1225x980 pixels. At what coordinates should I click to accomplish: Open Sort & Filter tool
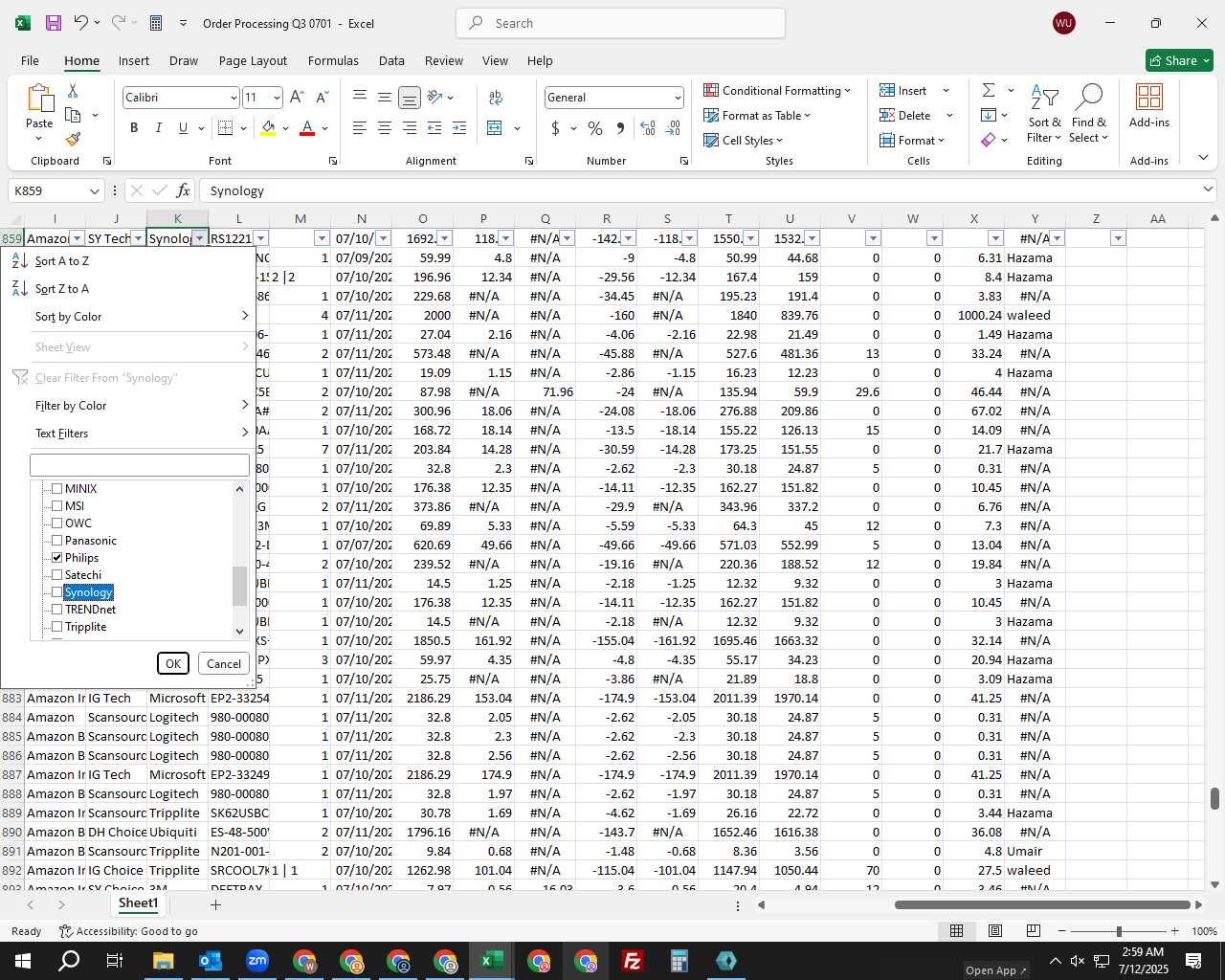click(x=1044, y=114)
